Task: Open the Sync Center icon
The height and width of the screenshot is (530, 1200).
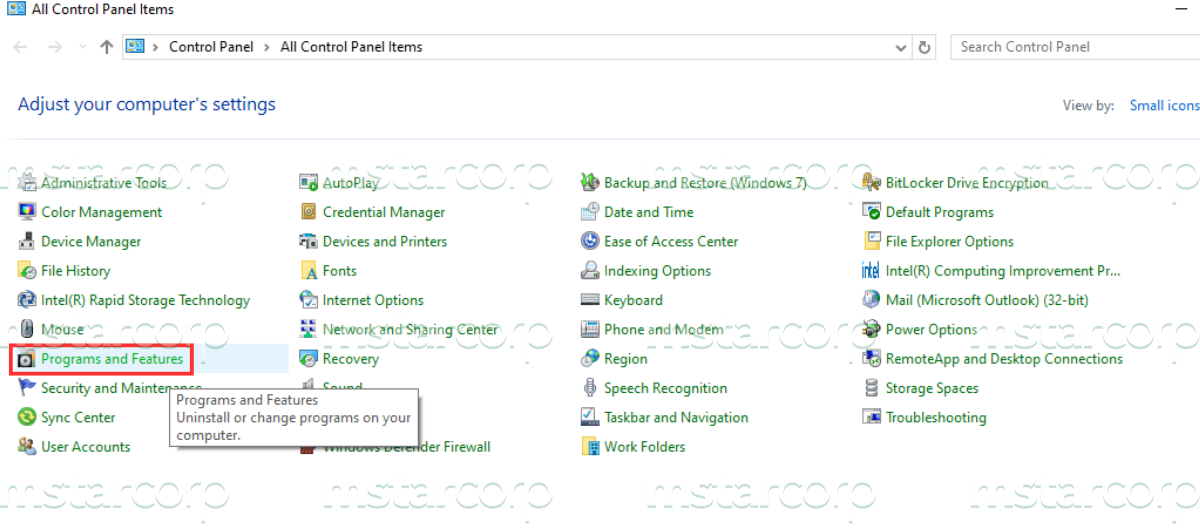Action: click(x=27, y=417)
